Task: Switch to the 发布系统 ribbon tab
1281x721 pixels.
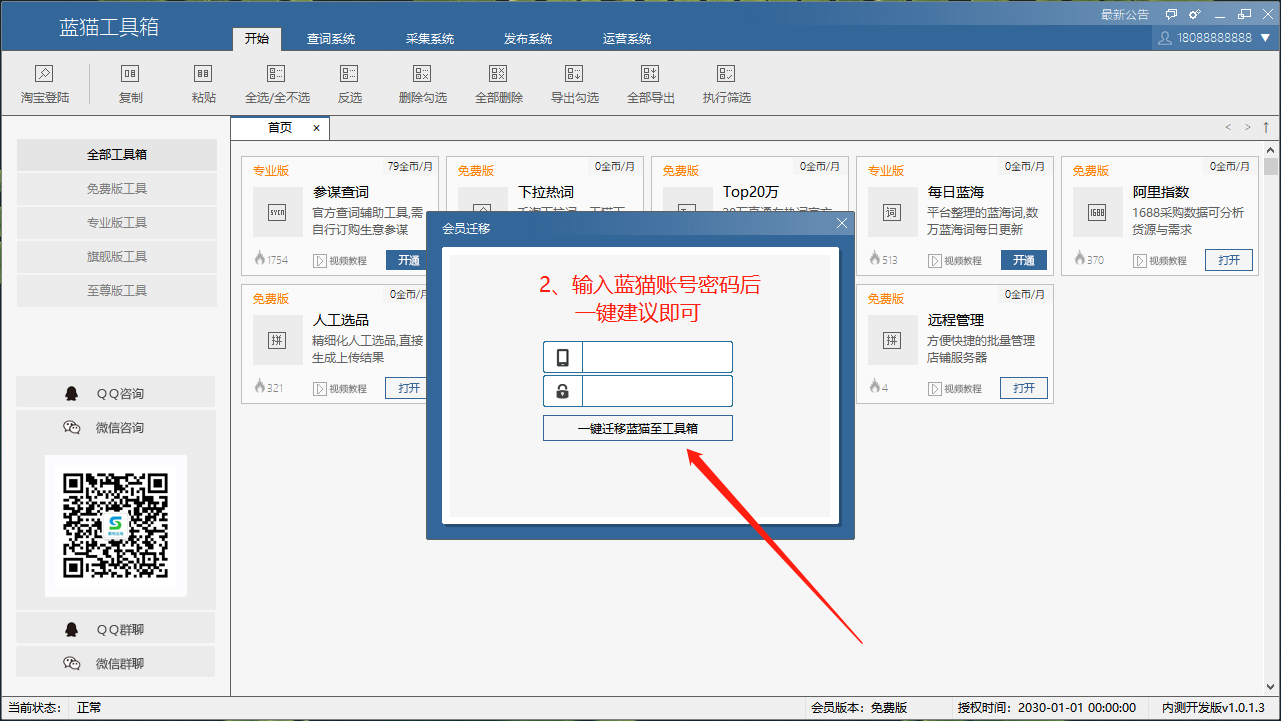Action: tap(528, 39)
